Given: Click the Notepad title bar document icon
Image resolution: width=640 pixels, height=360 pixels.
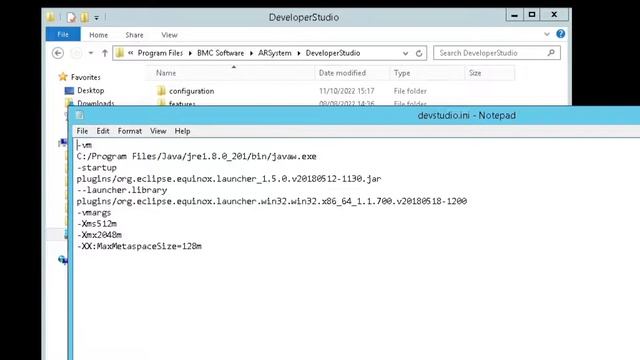Looking at the screenshot, I should [80, 116].
